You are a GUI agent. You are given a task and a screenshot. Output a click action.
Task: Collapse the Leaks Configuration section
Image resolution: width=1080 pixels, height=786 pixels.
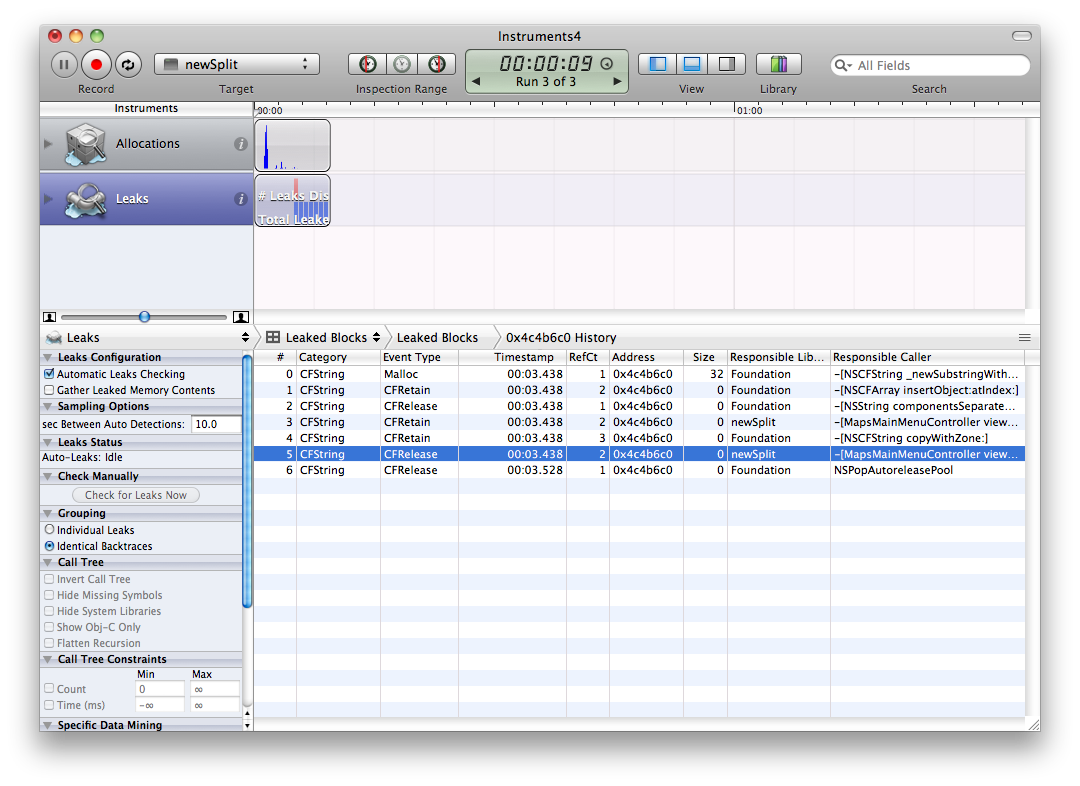pos(48,358)
